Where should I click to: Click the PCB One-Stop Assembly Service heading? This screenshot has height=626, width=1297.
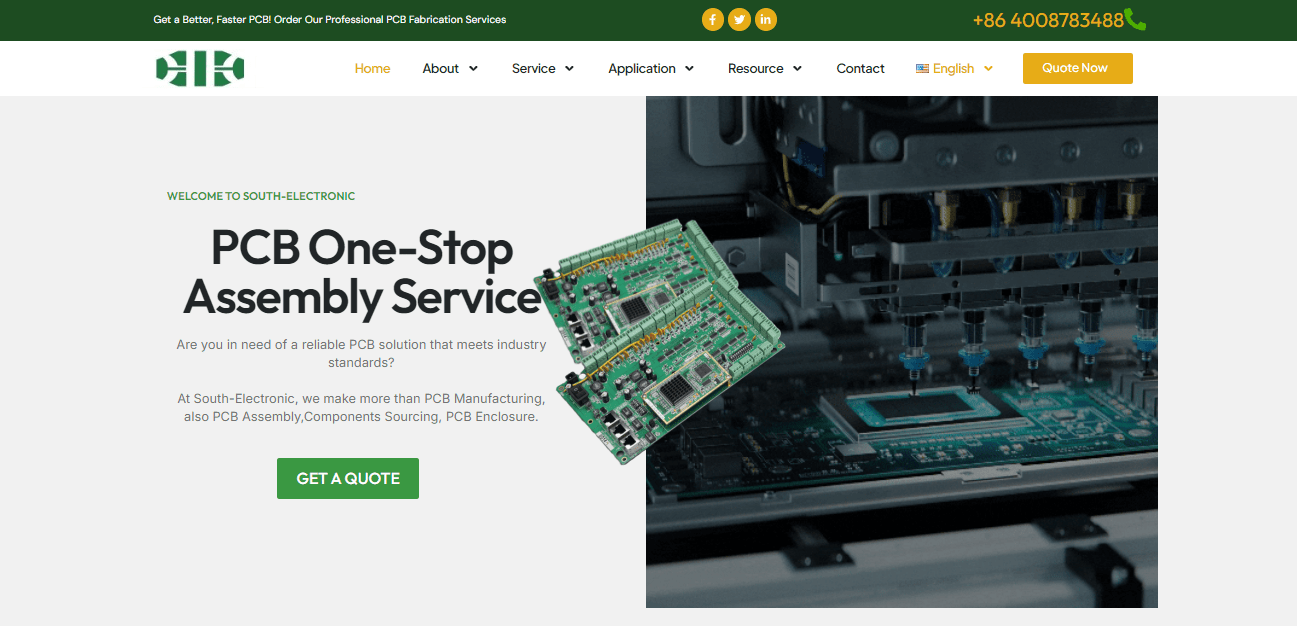click(x=362, y=272)
